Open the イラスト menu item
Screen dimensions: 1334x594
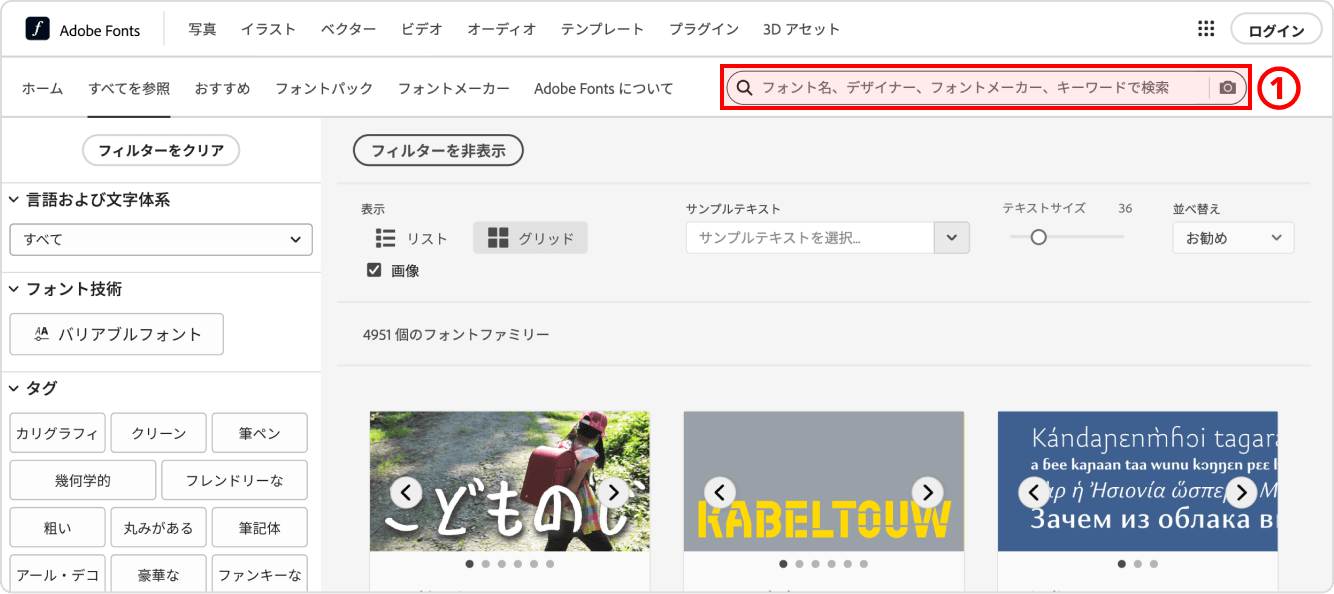click(x=268, y=29)
